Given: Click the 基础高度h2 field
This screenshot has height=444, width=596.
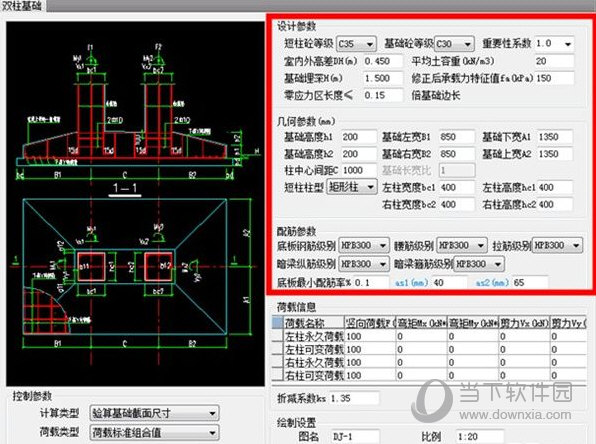Looking at the screenshot, I should point(359,154).
